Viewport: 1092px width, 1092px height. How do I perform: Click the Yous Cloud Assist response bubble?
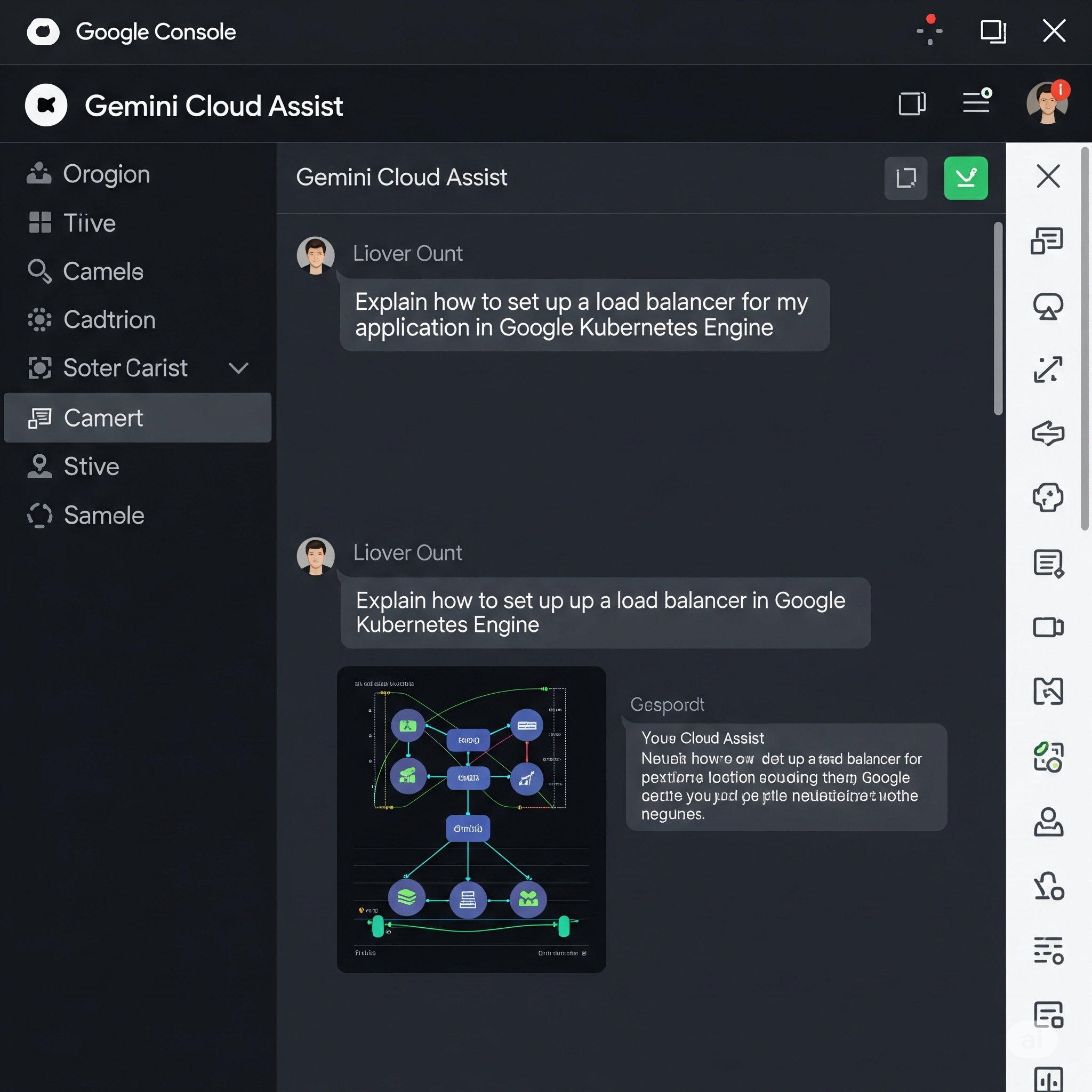click(x=786, y=776)
